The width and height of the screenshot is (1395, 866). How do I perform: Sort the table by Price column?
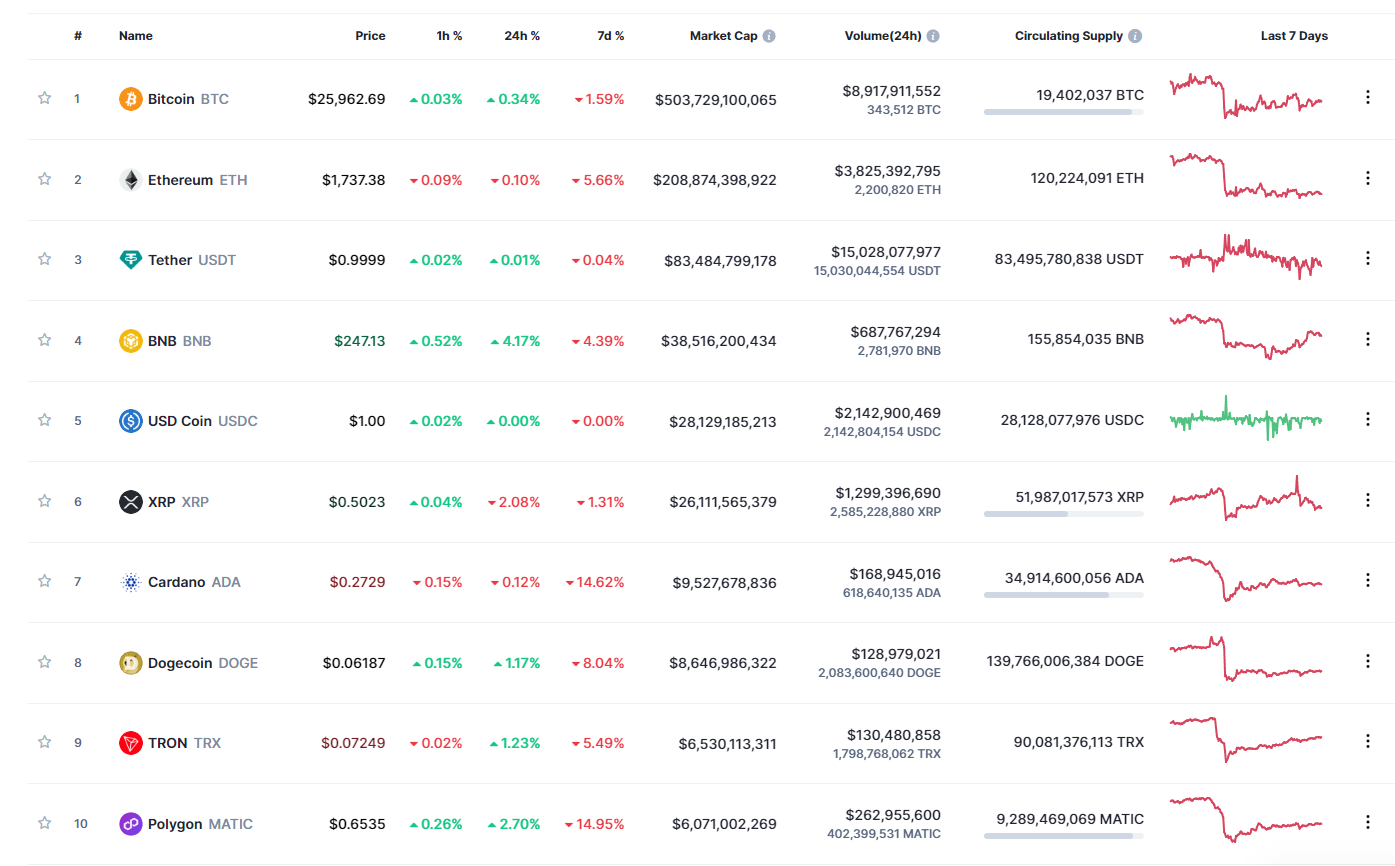pyautogui.click(x=370, y=36)
